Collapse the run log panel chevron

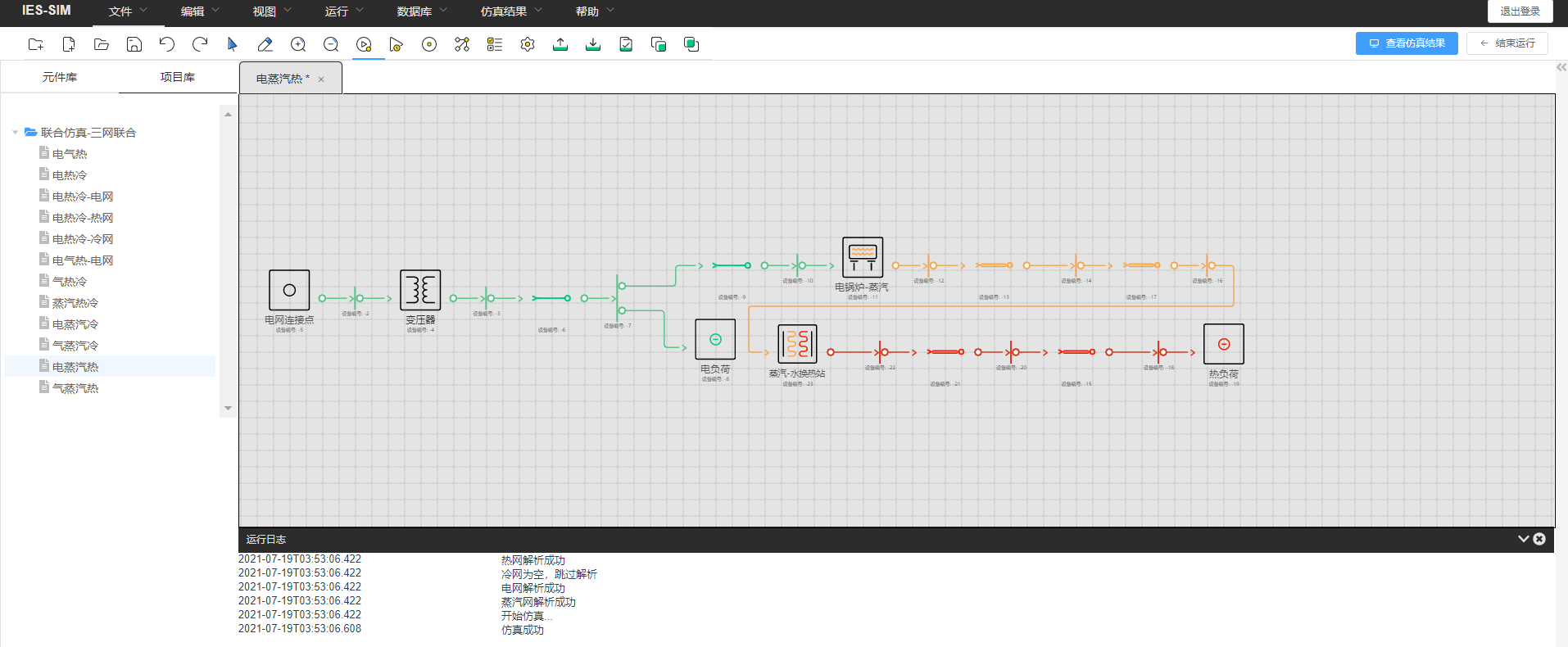pyautogui.click(x=1524, y=539)
